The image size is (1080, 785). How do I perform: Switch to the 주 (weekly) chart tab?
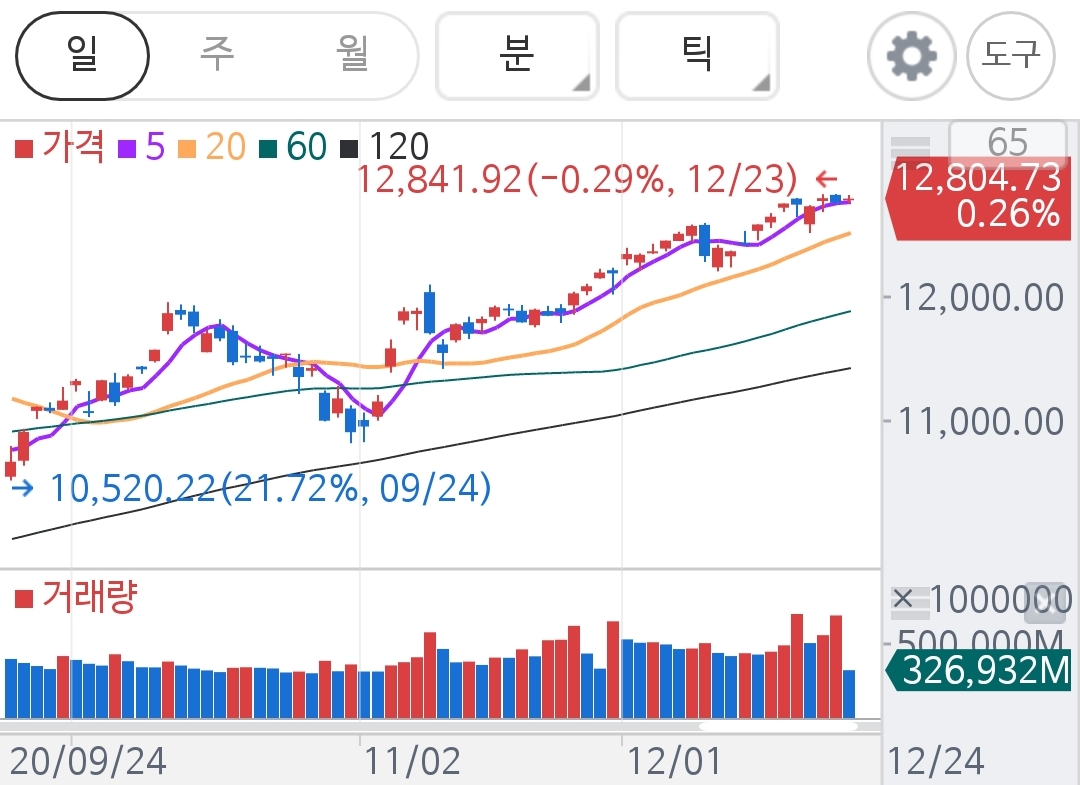click(x=218, y=55)
